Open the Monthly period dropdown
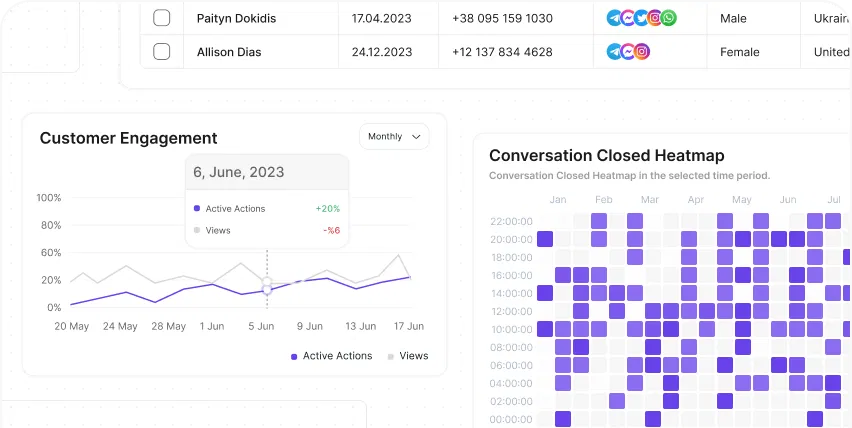Screen dimensions: 852x428 [394, 137]
